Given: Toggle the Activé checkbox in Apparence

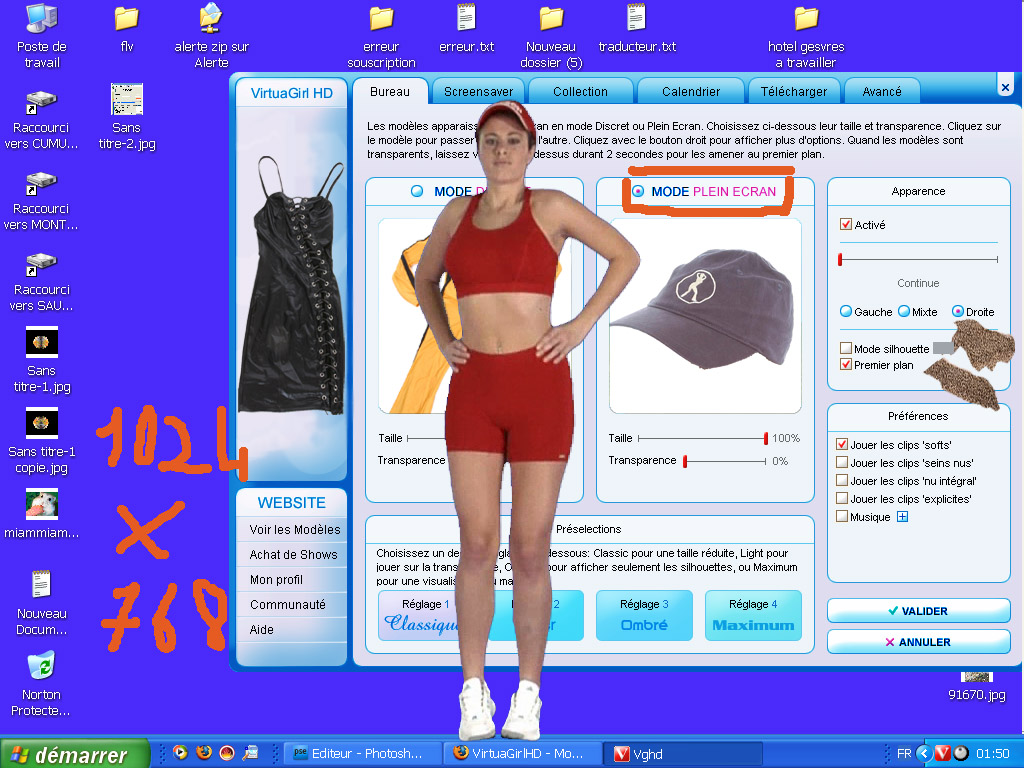Looking at the screenshot, I should [846, 225].
